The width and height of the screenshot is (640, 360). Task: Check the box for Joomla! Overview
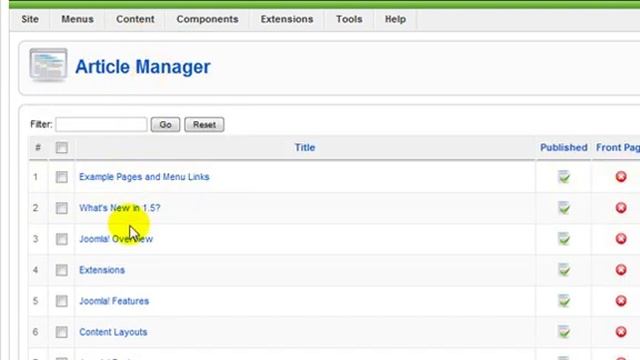(x=62, y=239)
